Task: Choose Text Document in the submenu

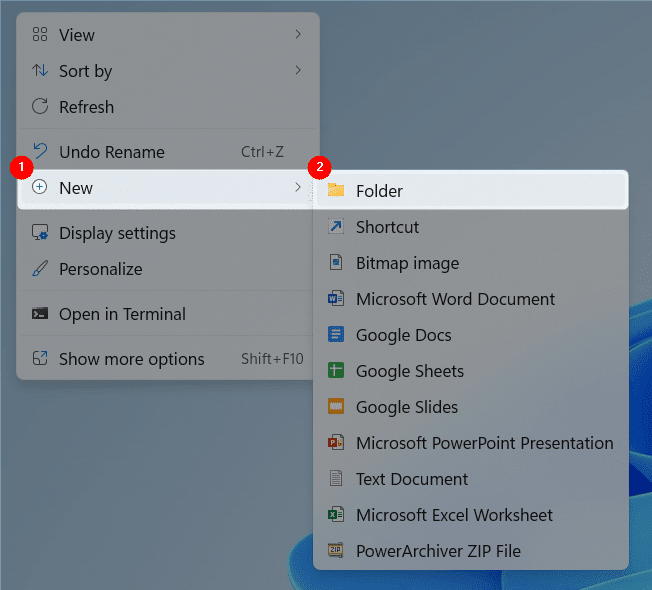Action: (x=472, y=479)
